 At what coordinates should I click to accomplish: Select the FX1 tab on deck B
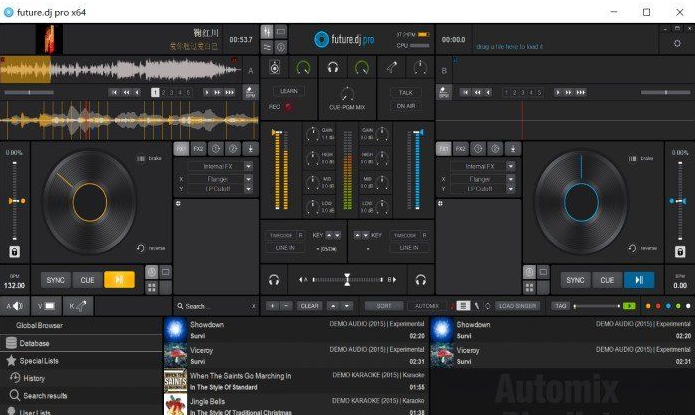click(x=443, y=148)
